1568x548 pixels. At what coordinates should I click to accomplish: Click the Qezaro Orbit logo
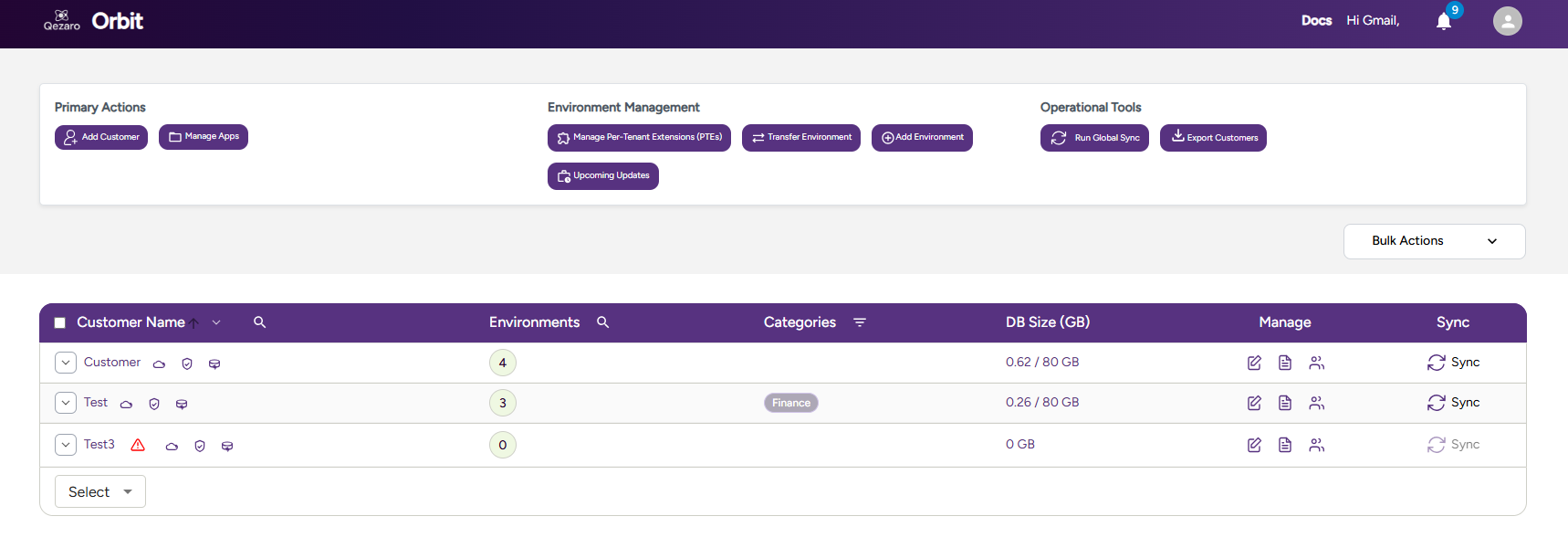94,21
